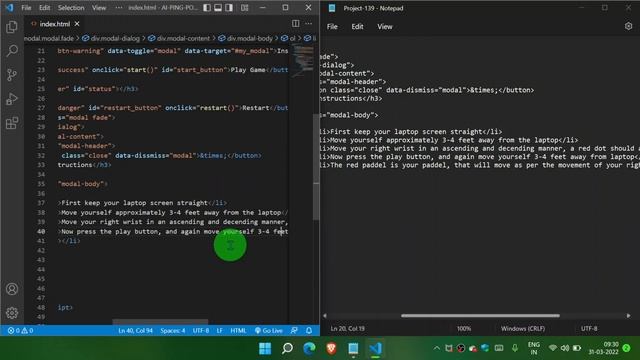
Task: Click VS Code vertical editor scrollbar
Action: 316,167
